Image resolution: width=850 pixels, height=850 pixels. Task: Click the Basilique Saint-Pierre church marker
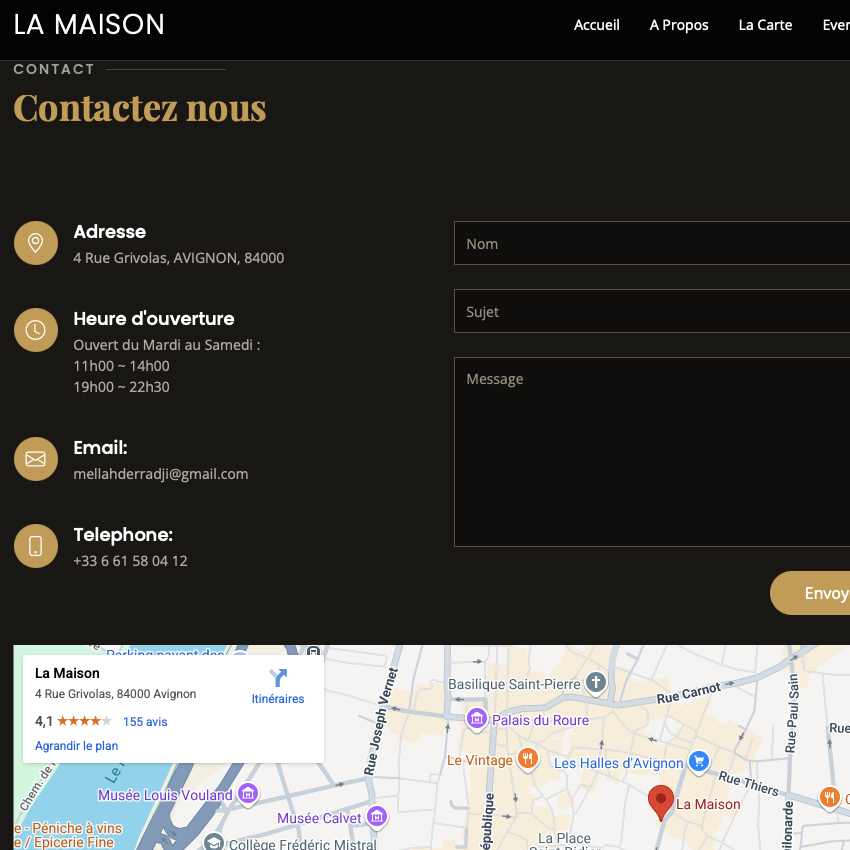pos(596,683)
